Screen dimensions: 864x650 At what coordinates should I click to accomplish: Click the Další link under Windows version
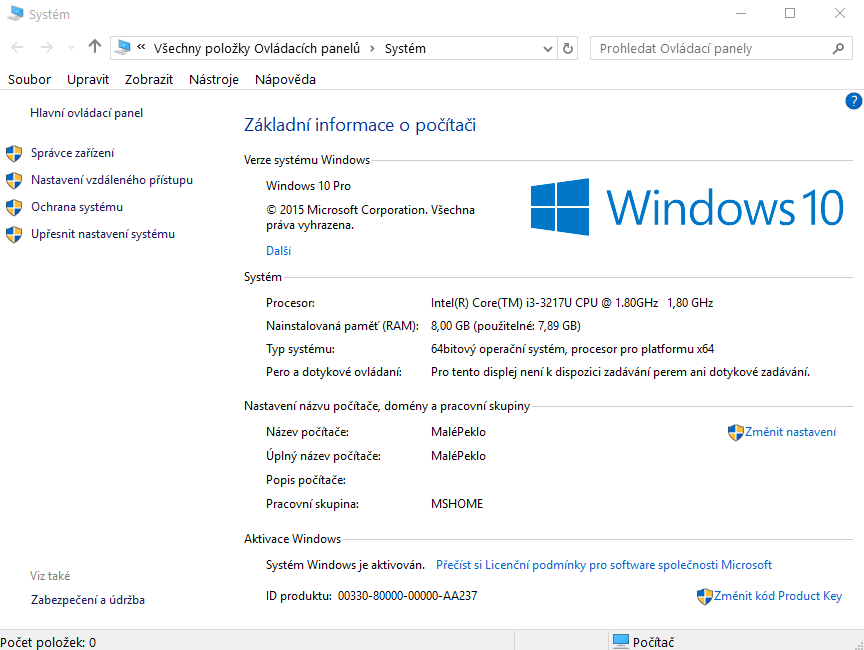278,251
